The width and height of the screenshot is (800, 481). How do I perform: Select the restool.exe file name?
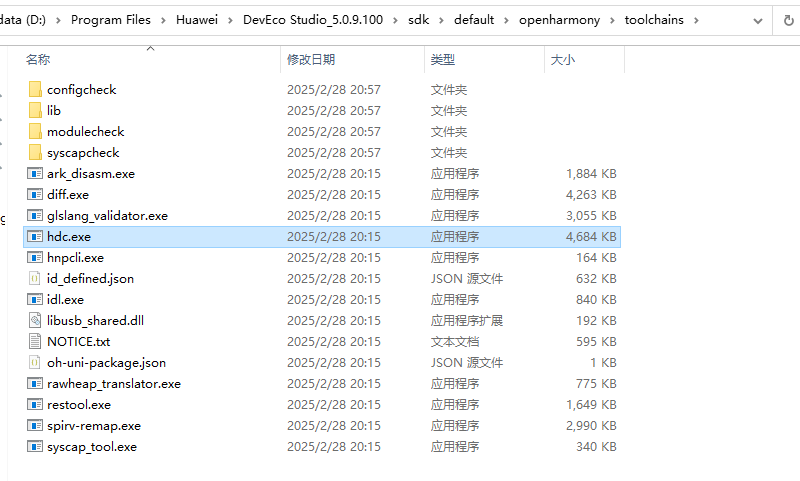point(79,404)
